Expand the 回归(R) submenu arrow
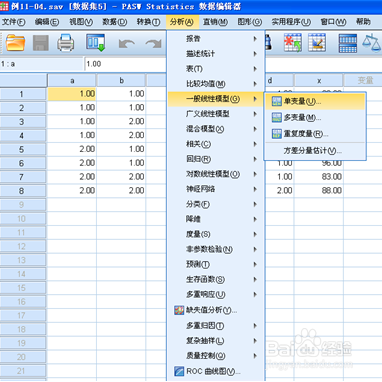 [255, 159]
